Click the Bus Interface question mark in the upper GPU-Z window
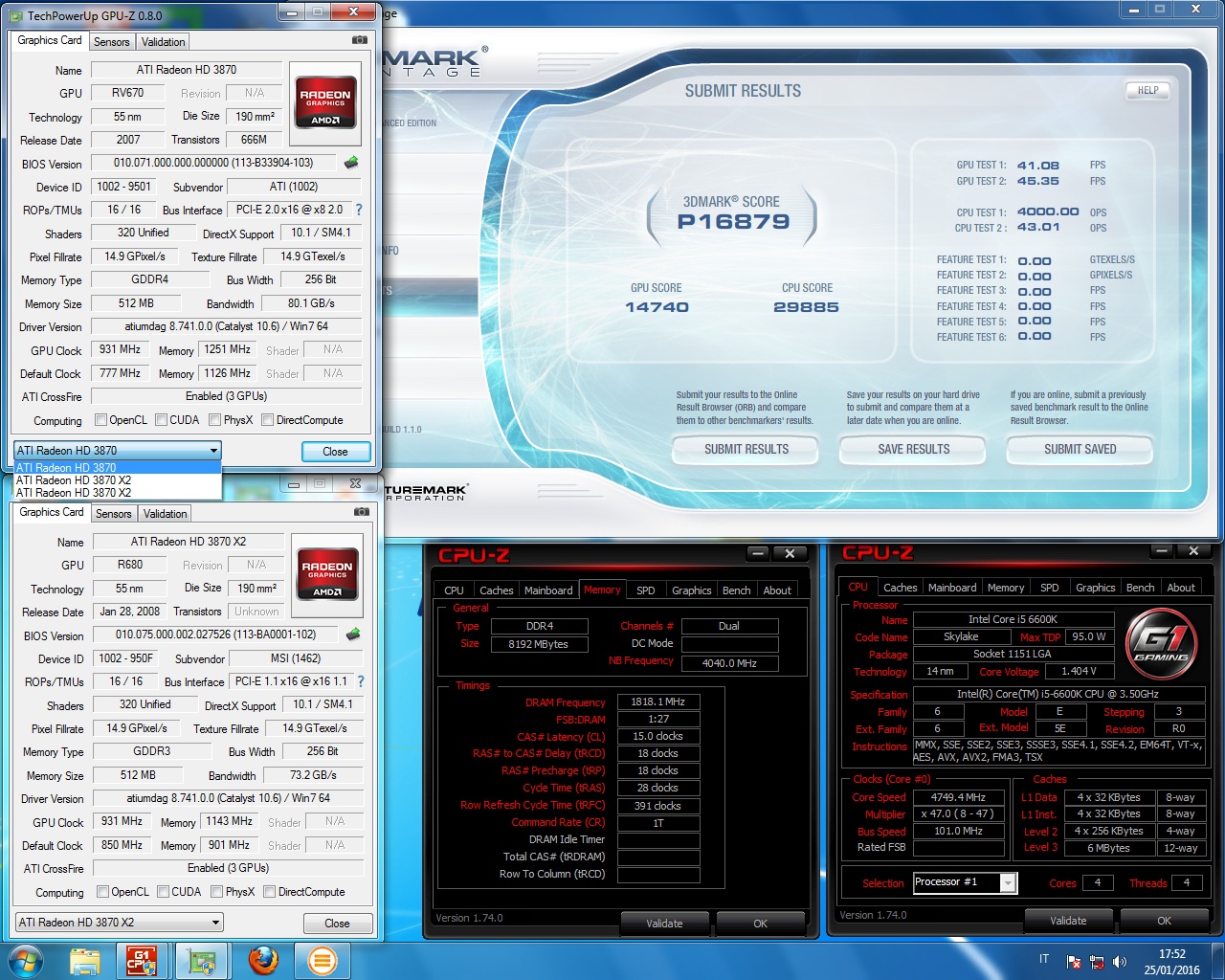This screenshot has height=980, width=1225. [359, 210]
